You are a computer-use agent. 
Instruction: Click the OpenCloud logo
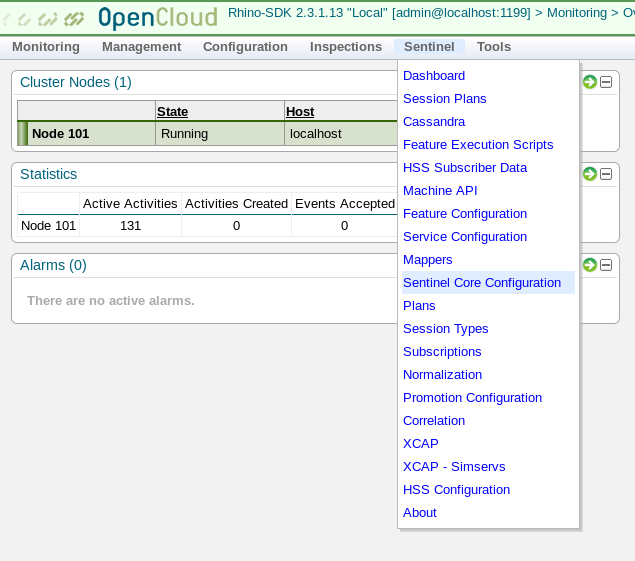click(157, 18)
